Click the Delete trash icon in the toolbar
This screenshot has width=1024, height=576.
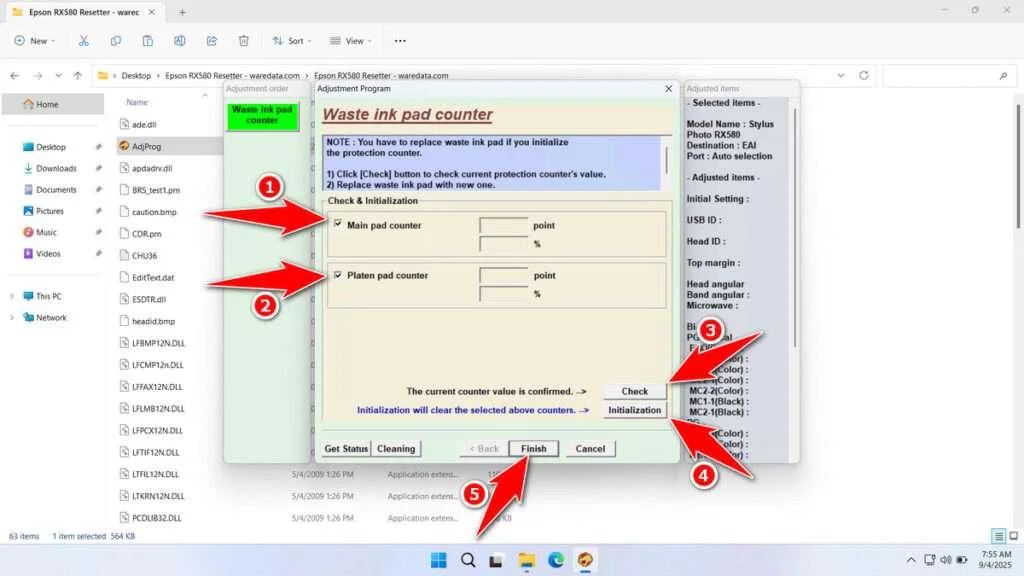tap(243, 41)
